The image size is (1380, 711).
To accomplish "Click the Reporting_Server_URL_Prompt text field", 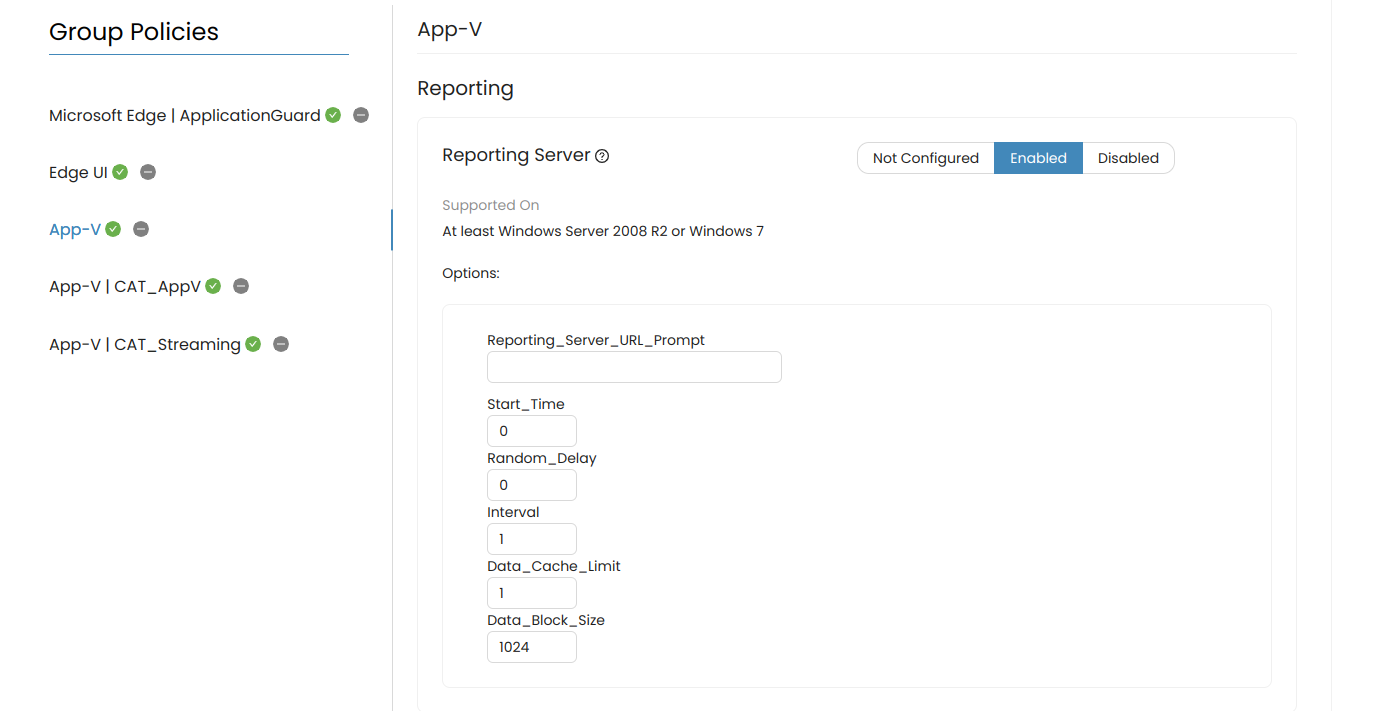I will [x=634, y=367].
